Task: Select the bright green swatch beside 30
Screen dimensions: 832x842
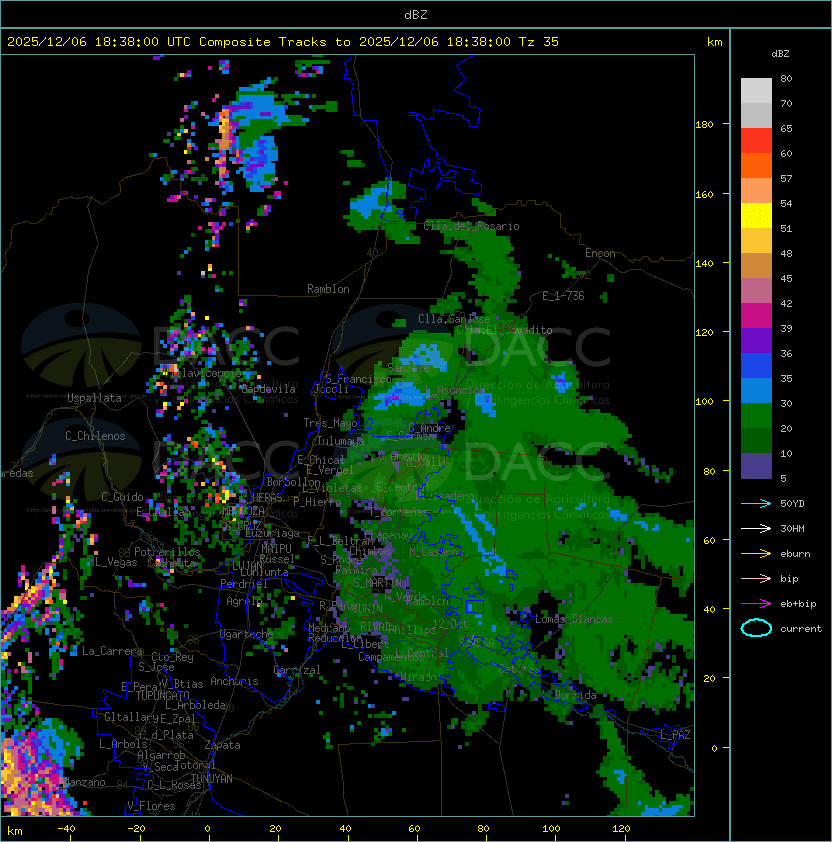Action: (x=756, y=415)
